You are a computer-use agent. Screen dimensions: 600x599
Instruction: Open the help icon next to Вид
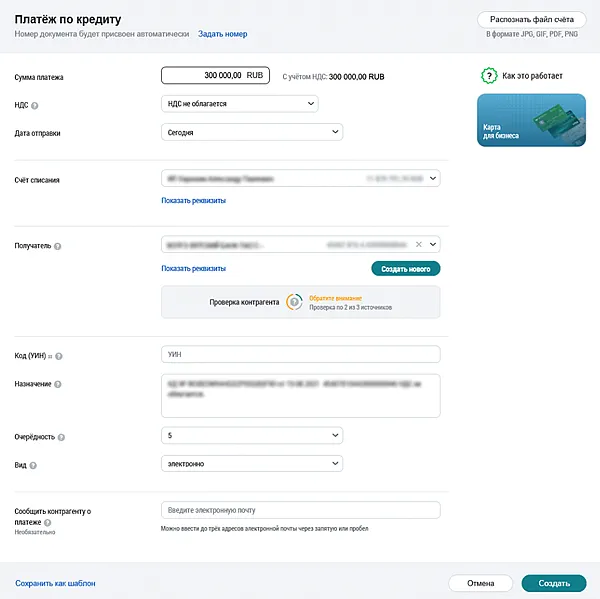coord(32,465)
